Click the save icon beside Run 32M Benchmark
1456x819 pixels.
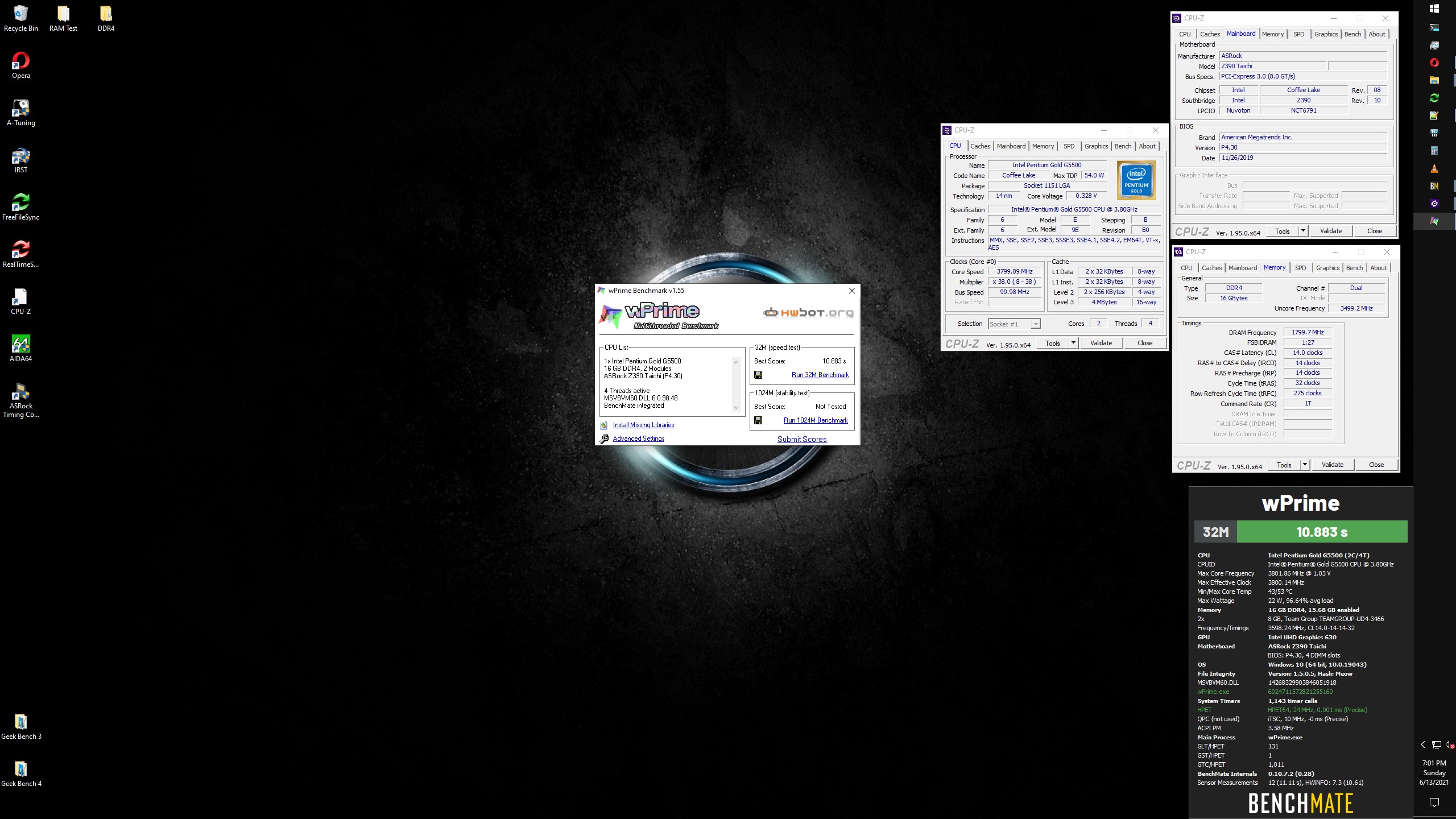coord(758,375)
